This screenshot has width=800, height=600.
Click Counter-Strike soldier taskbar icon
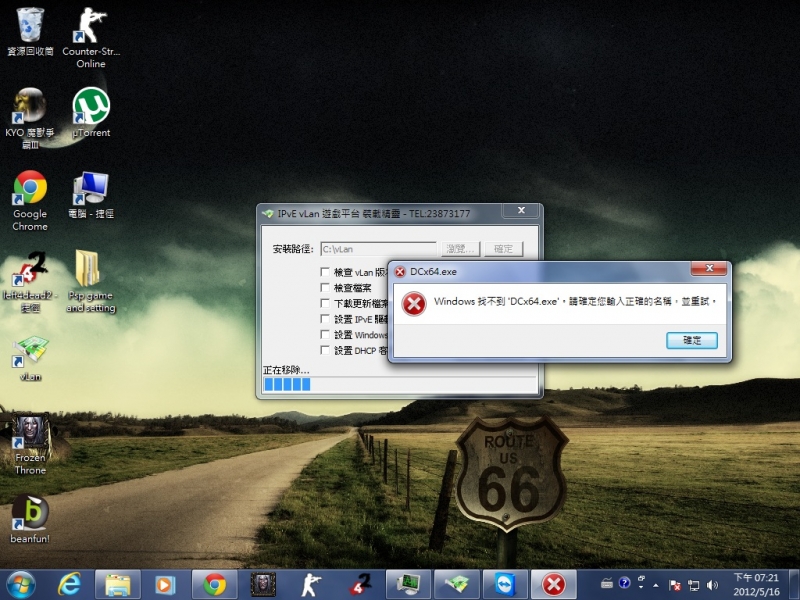[311, 584]
